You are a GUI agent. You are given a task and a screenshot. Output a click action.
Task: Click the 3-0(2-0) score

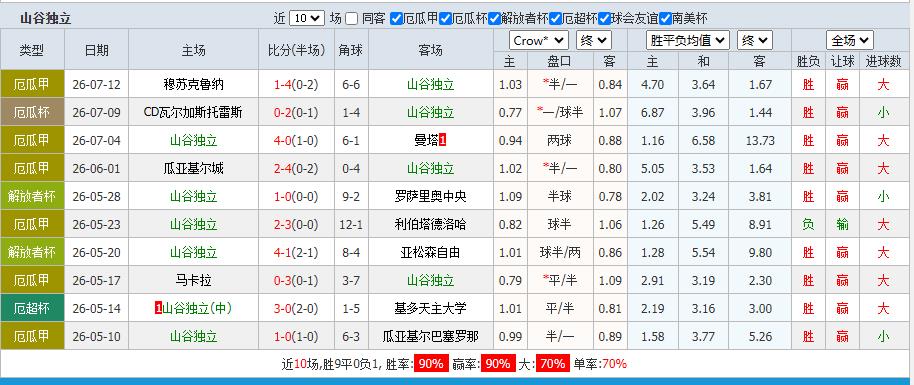coord(296,308)
